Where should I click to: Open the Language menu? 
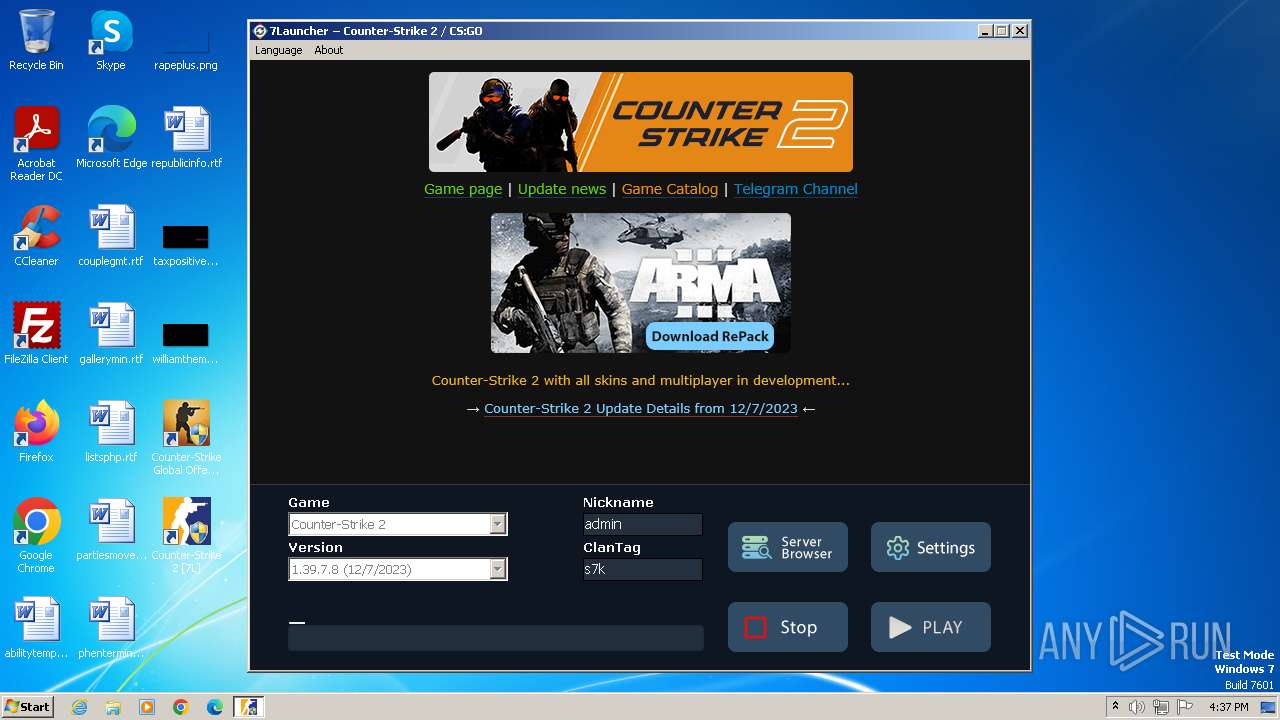[278, 50]
